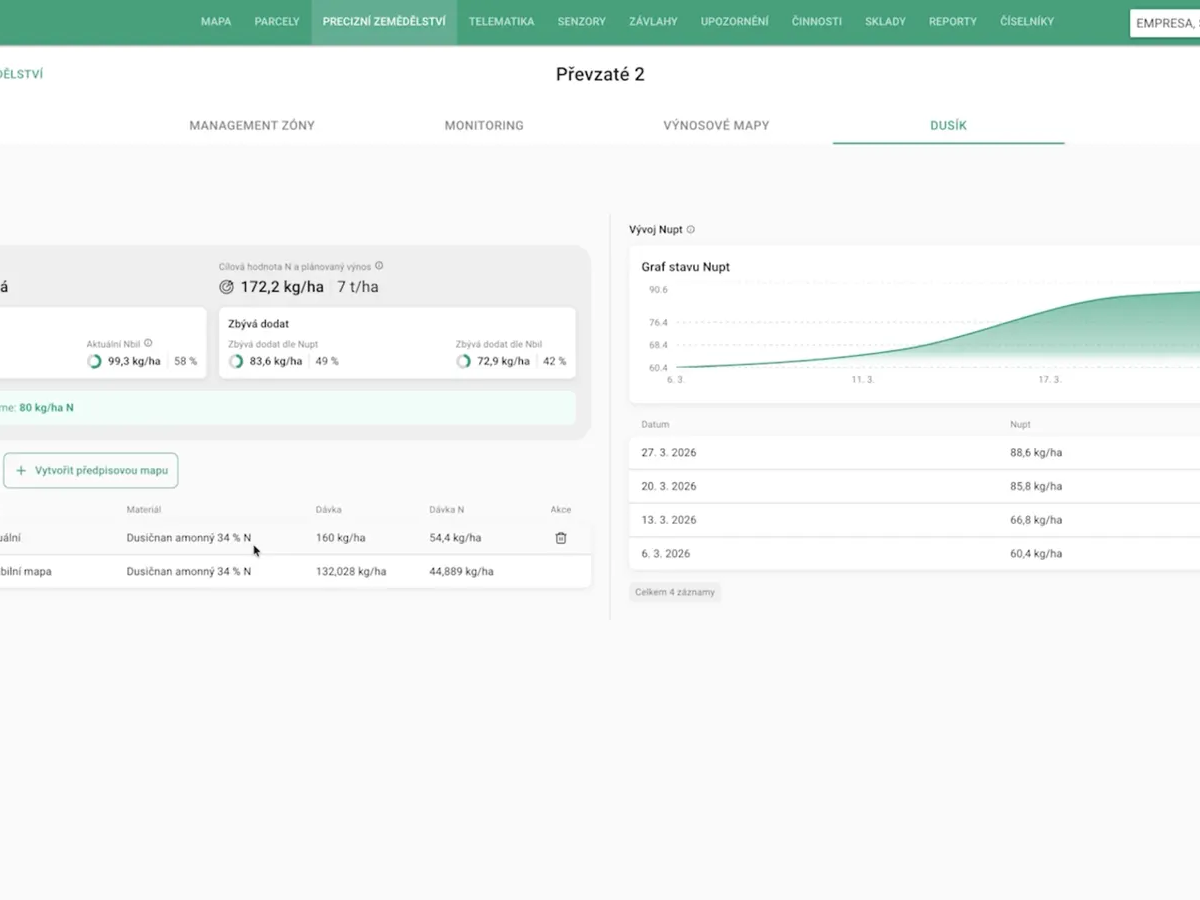Open the Reporty menu item

tap(952, 21)
